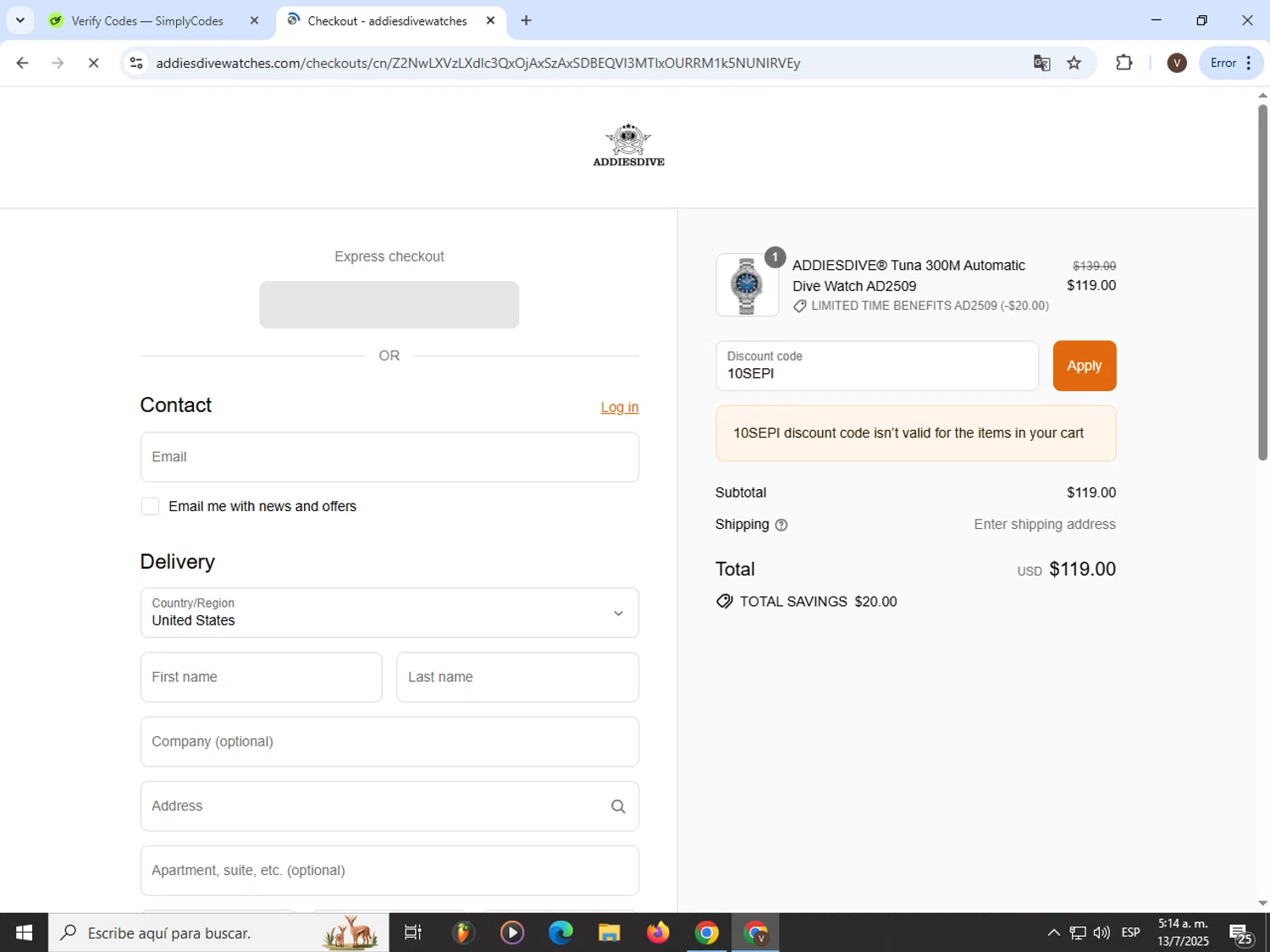Click the scrollbar down arrow
The width and height of the screenshot is (1270, 952).
1262,903
